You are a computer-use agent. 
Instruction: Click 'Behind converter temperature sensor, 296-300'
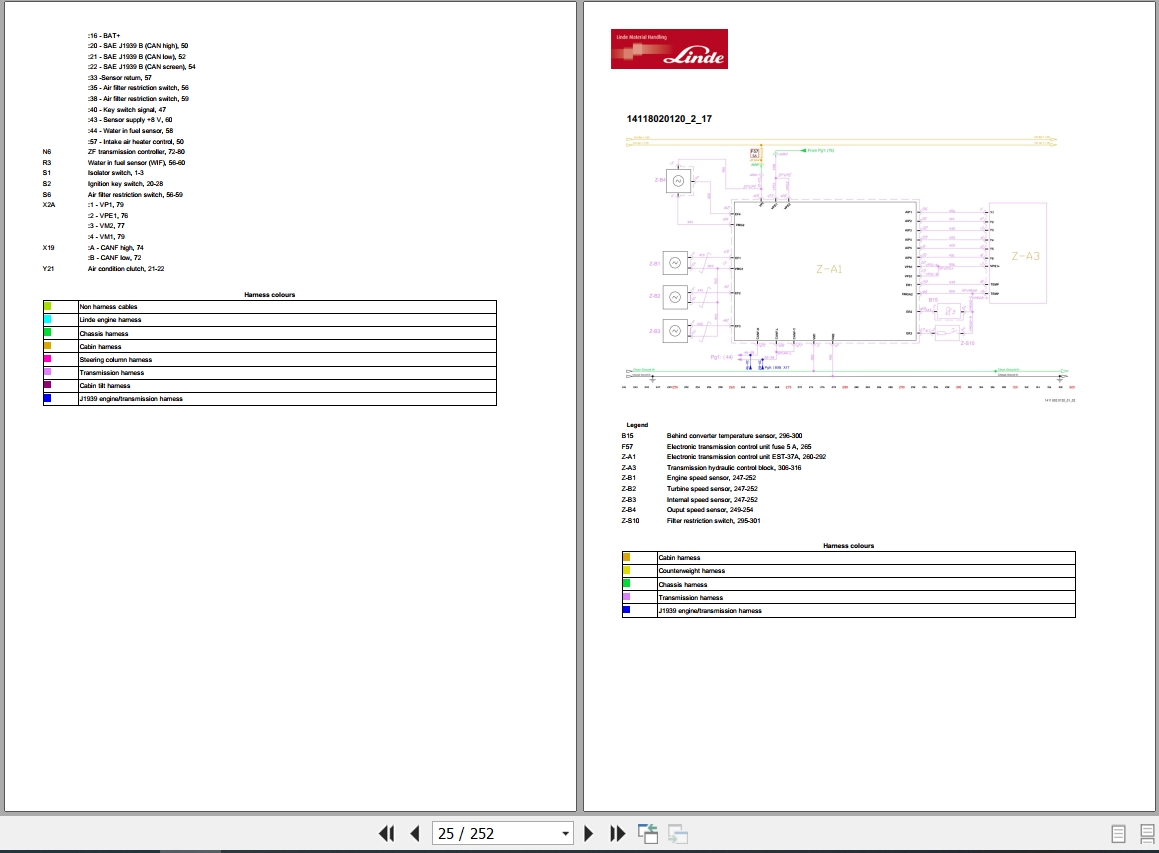[734, 436]
